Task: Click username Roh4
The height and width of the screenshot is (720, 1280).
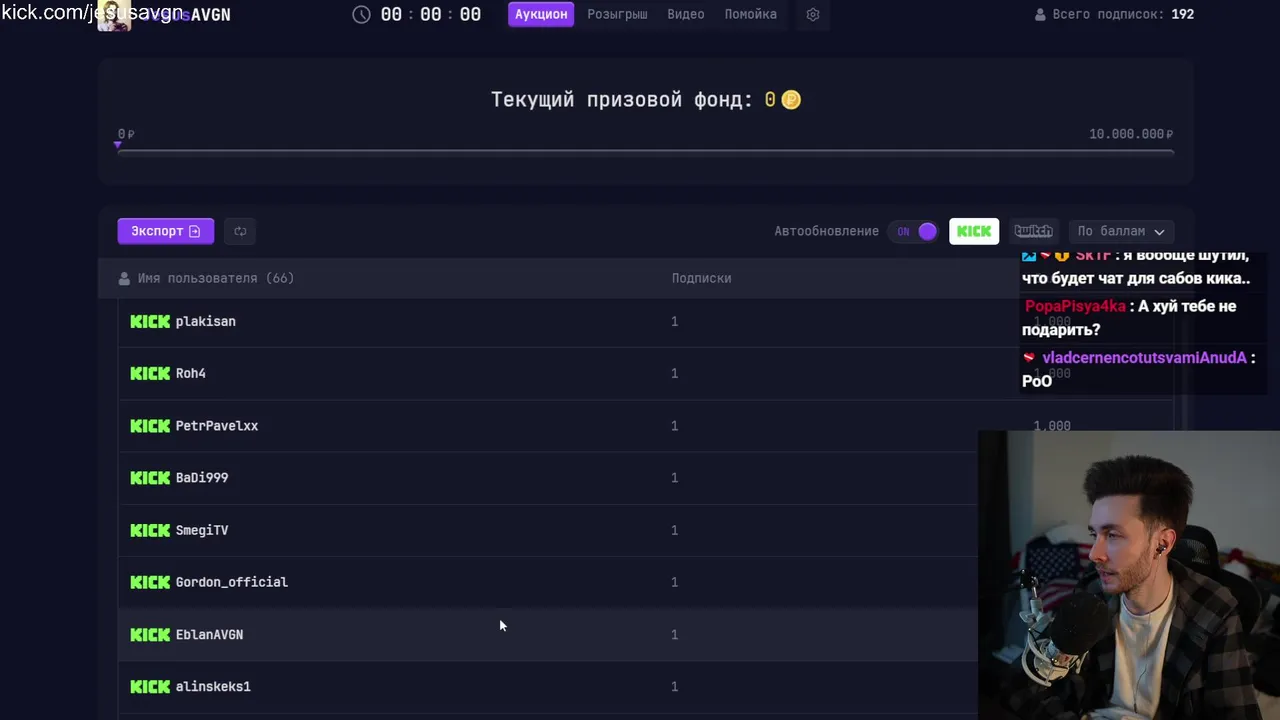Action: coord(191,373)
